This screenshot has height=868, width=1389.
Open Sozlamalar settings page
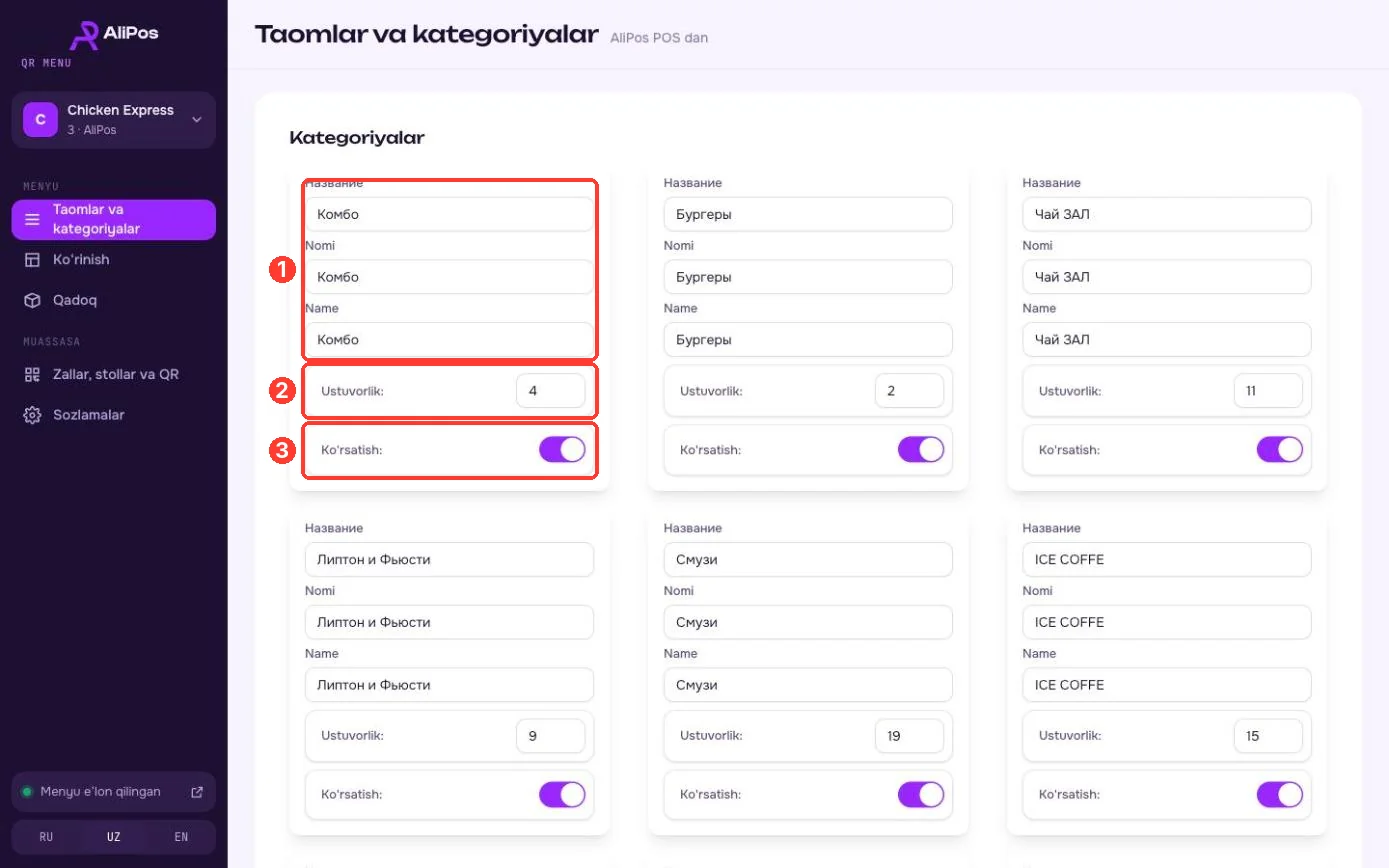(114, 414)
